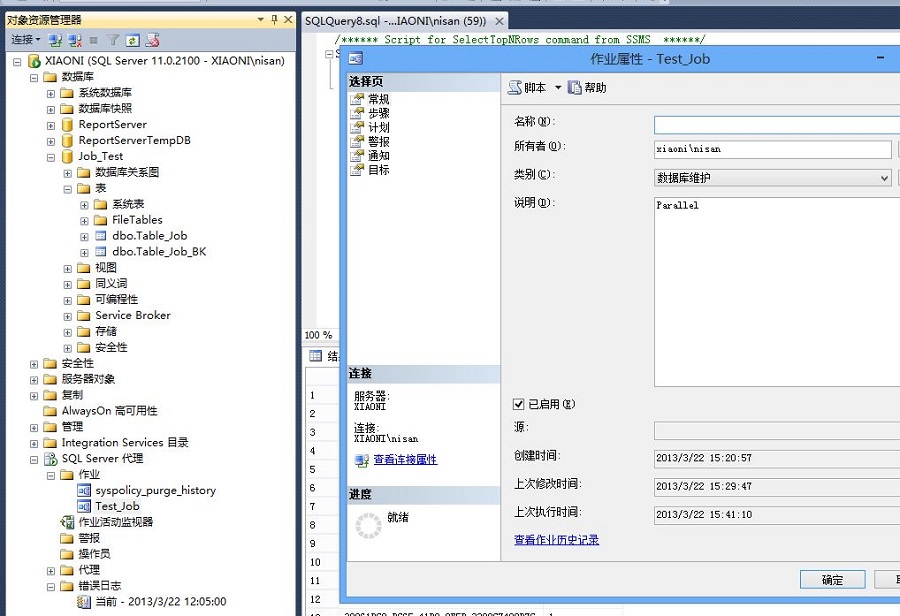
Task: Select the Test_Job job icon in tree
Action: 85,506
